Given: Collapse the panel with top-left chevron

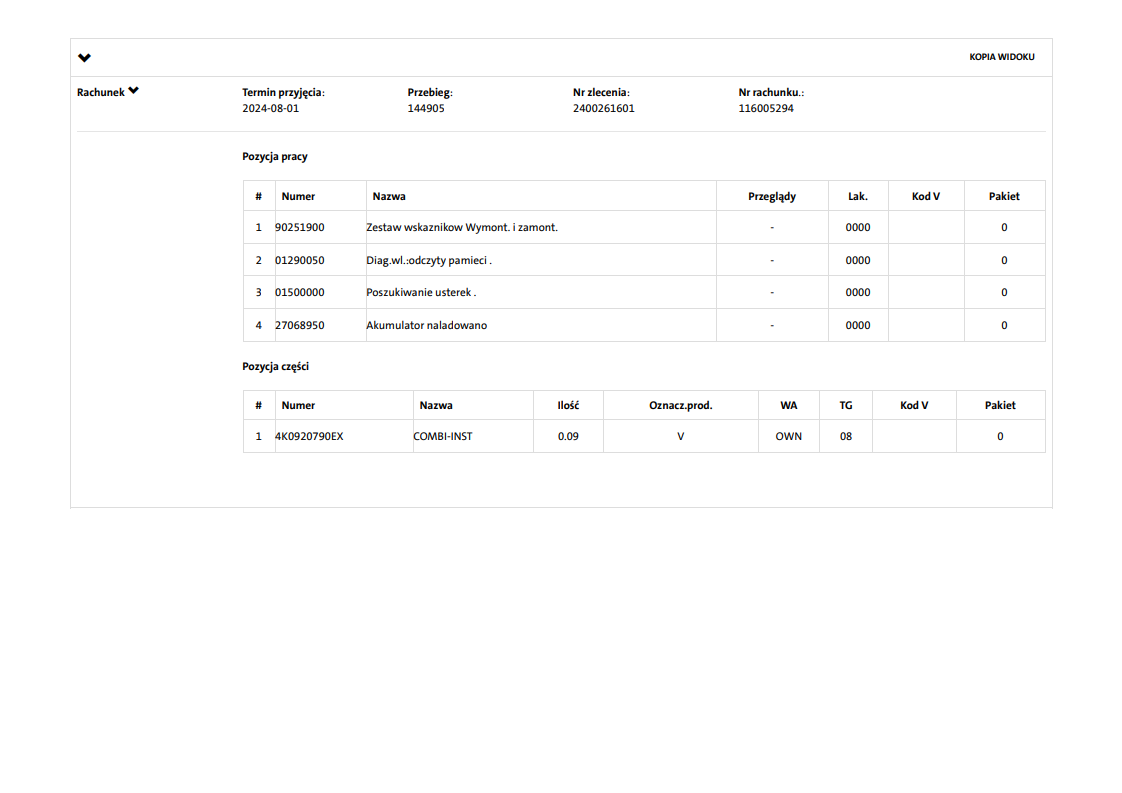Looking at the screenshot, I should (84, 58).
